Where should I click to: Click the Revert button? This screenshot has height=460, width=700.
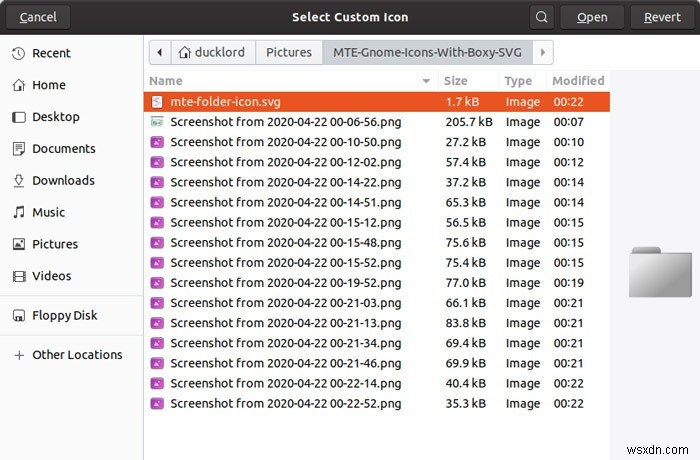tap(662, 17)
